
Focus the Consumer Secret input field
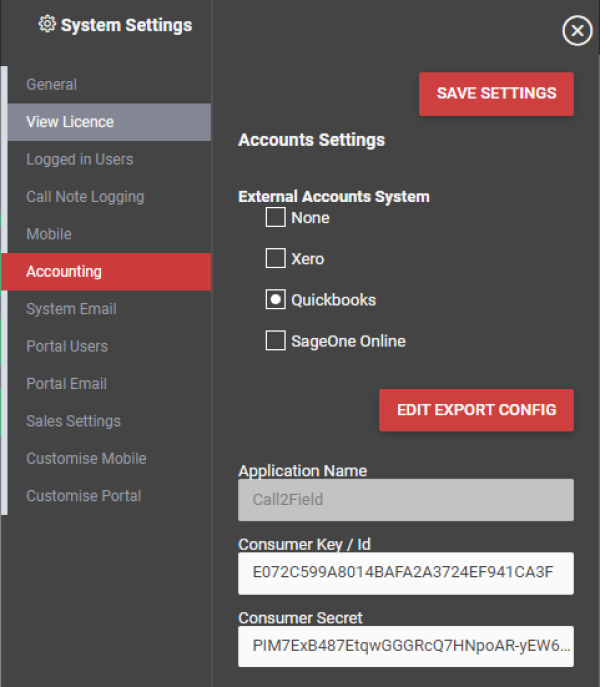406,646
